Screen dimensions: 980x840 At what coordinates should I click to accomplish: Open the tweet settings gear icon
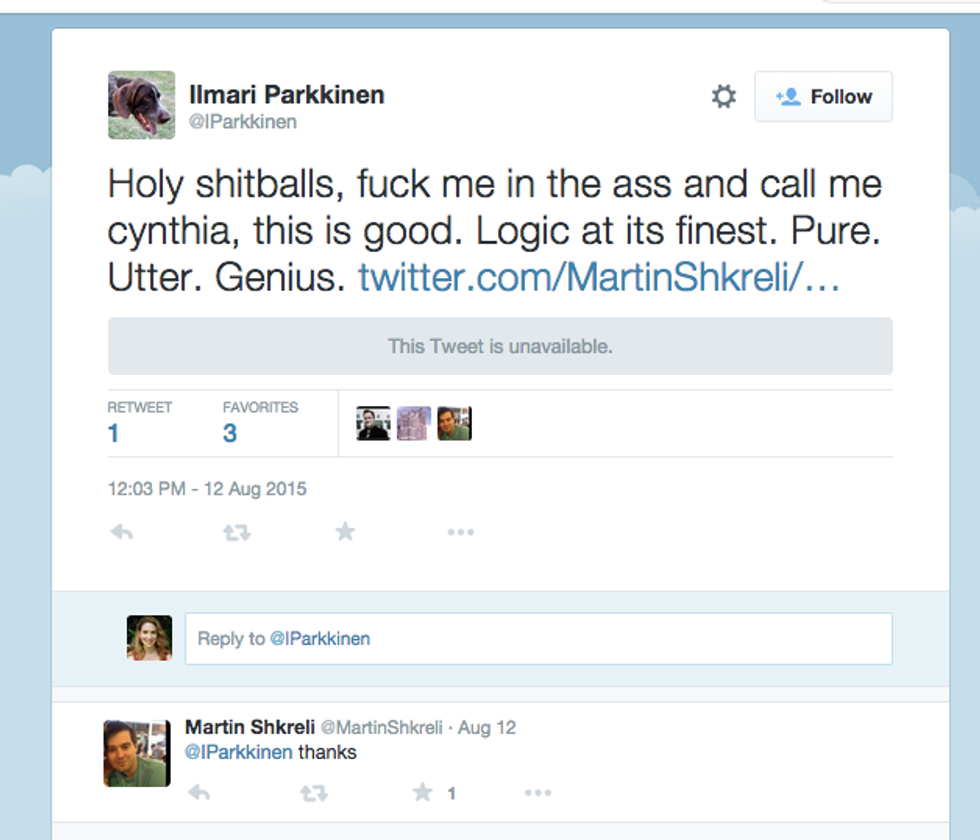[723, 97]
